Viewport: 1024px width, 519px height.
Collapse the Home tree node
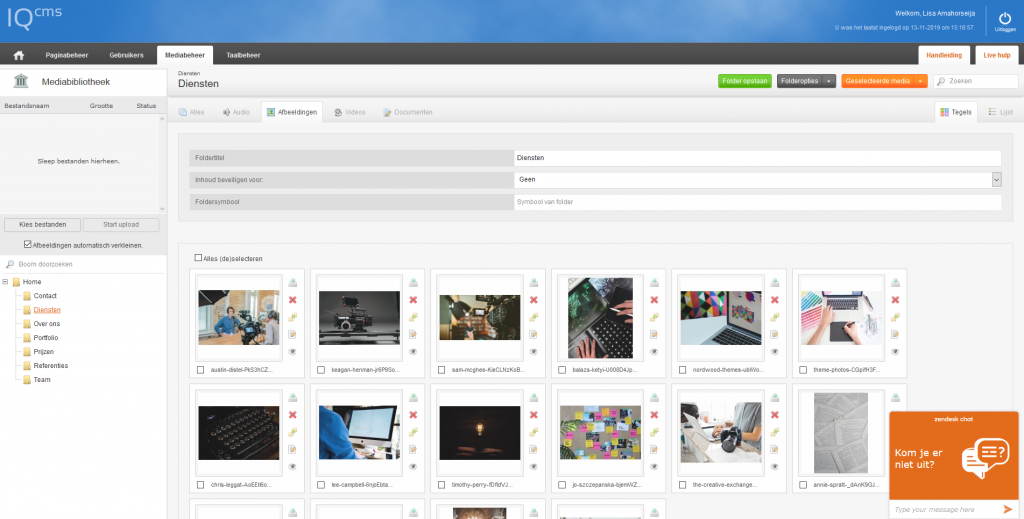[6, 282]
